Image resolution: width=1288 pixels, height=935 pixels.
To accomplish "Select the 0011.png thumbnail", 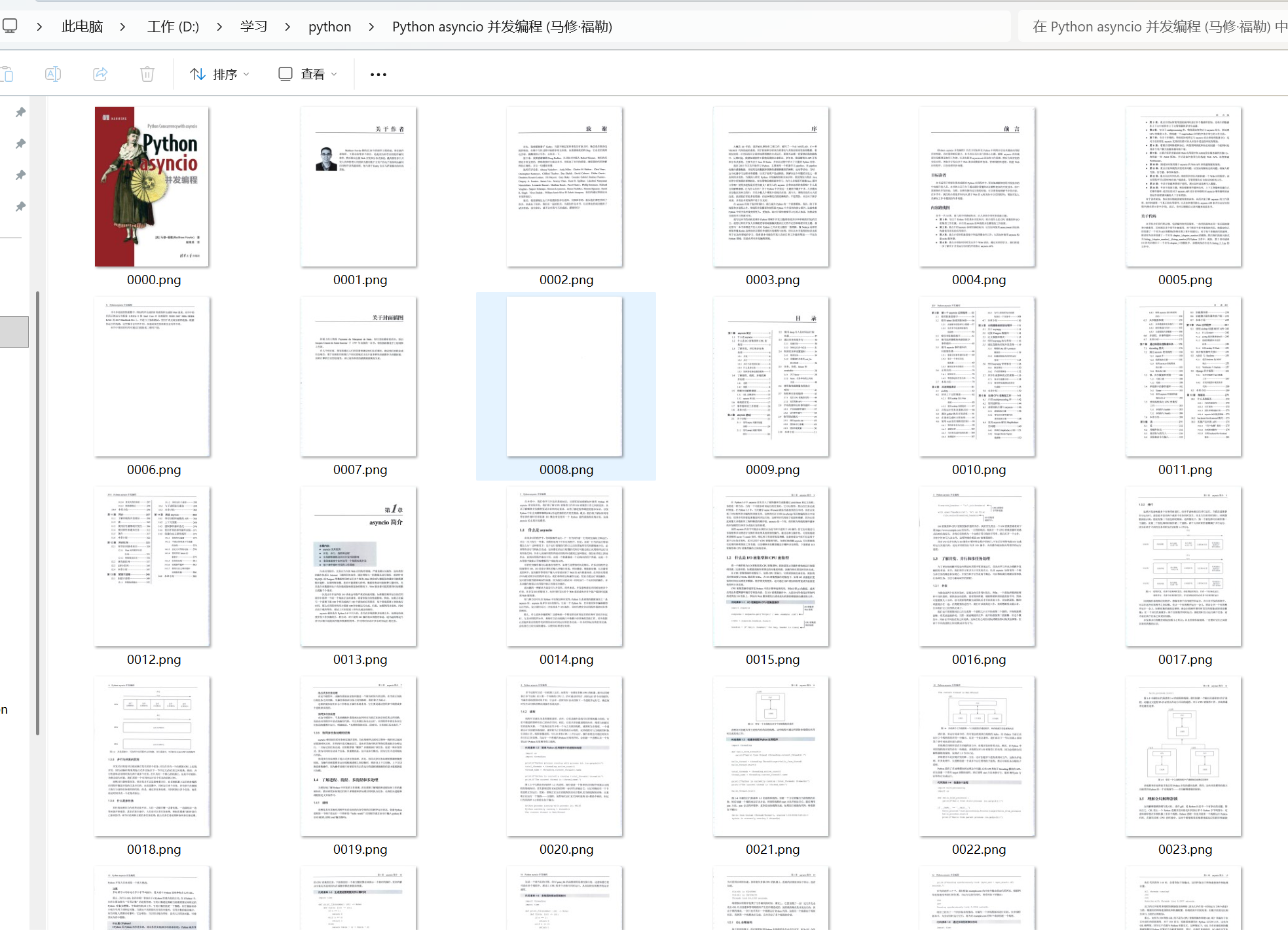I will point(1183,376).
